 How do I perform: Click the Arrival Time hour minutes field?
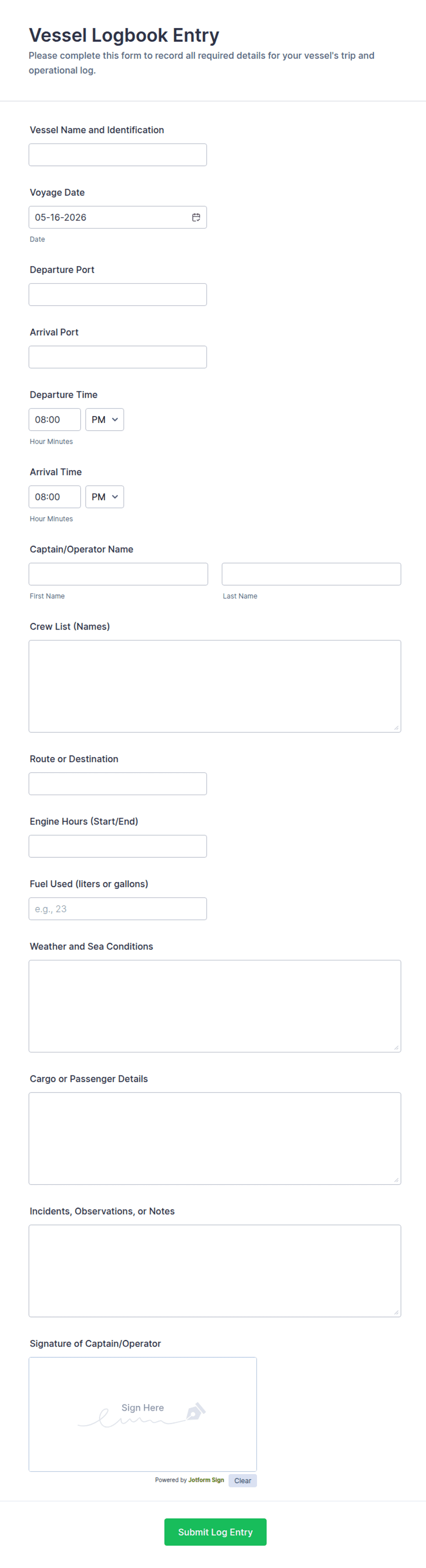tap(55, 497)
